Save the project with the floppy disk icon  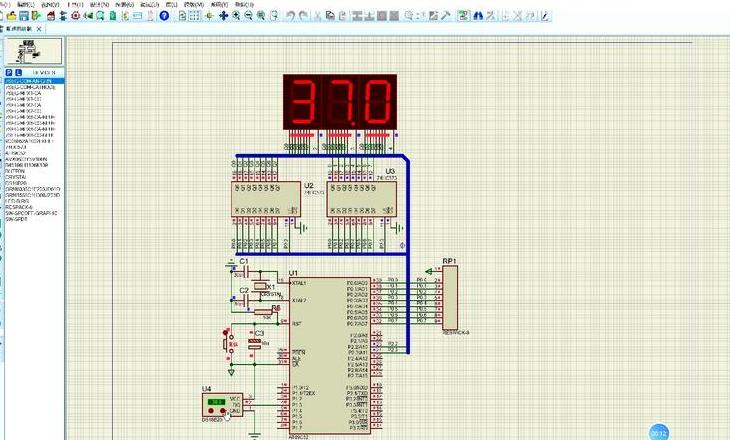tap(24, 16)
